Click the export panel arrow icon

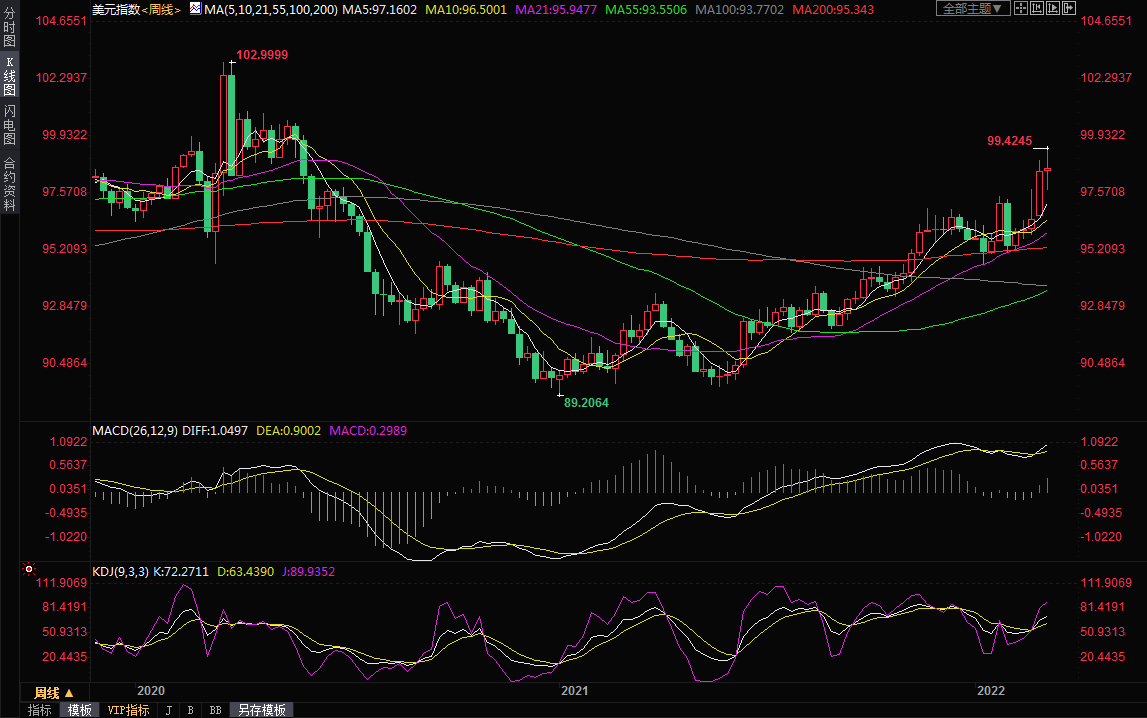(x=1070, y=9)
